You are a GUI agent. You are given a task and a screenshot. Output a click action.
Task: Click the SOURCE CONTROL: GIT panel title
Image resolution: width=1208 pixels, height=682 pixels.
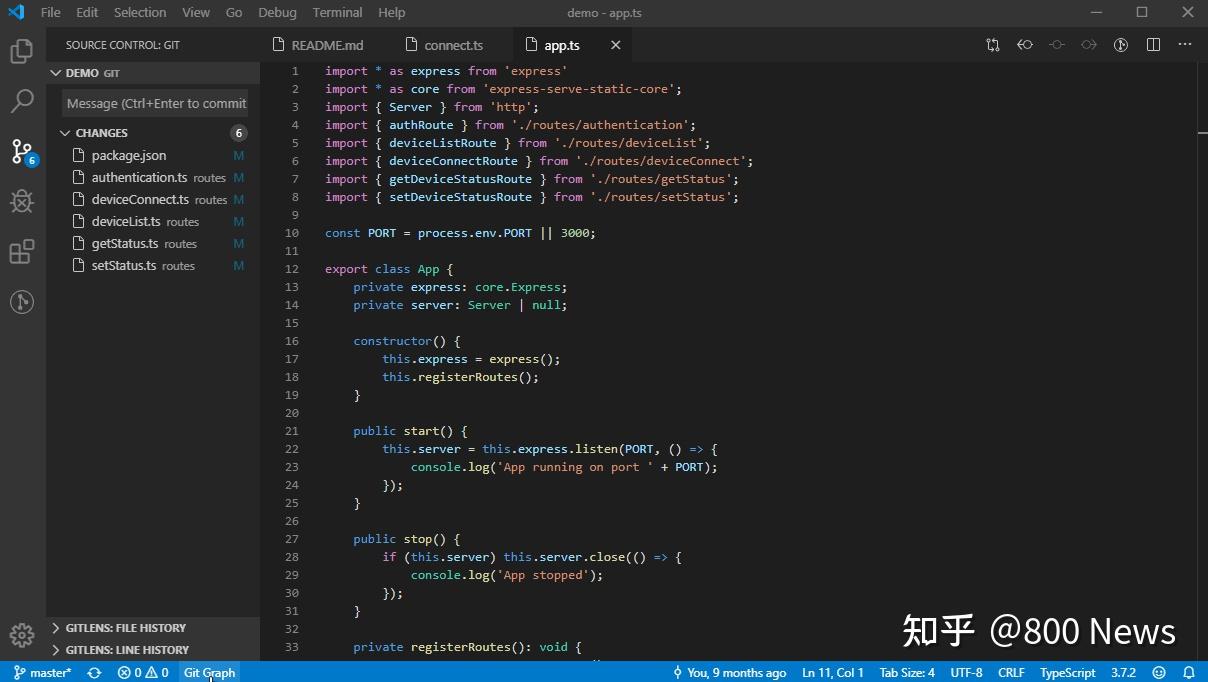click(123, 45)
